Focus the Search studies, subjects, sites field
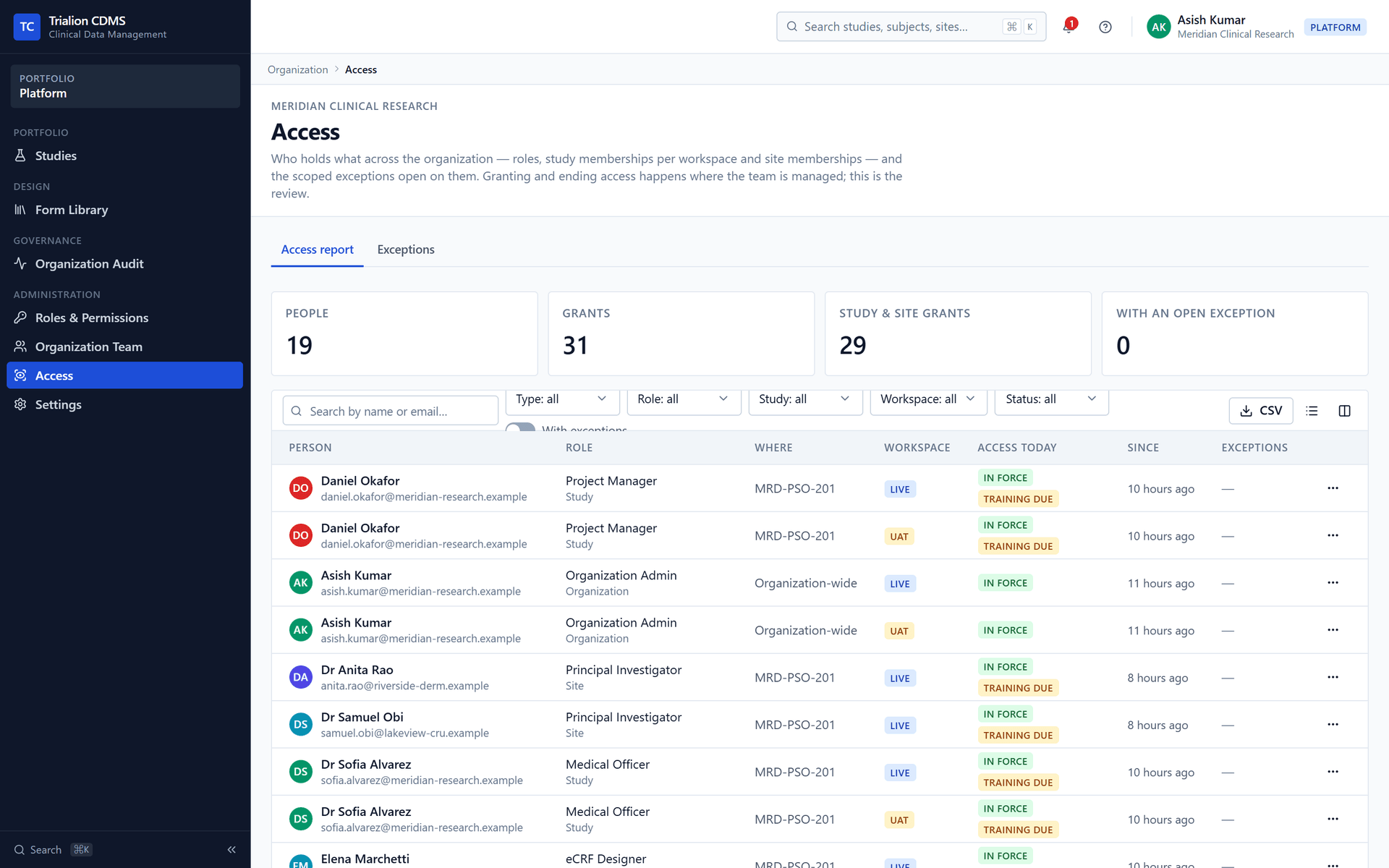The image size is (1389, 868). click(x=911, y=27)
